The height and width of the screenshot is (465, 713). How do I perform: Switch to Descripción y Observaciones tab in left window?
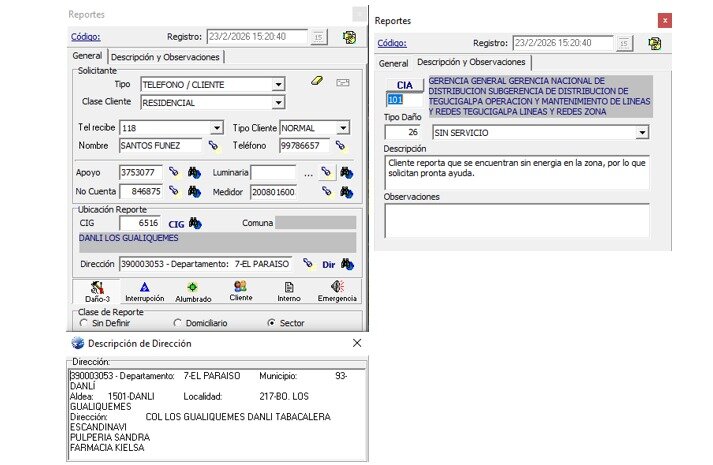(165, 57)
